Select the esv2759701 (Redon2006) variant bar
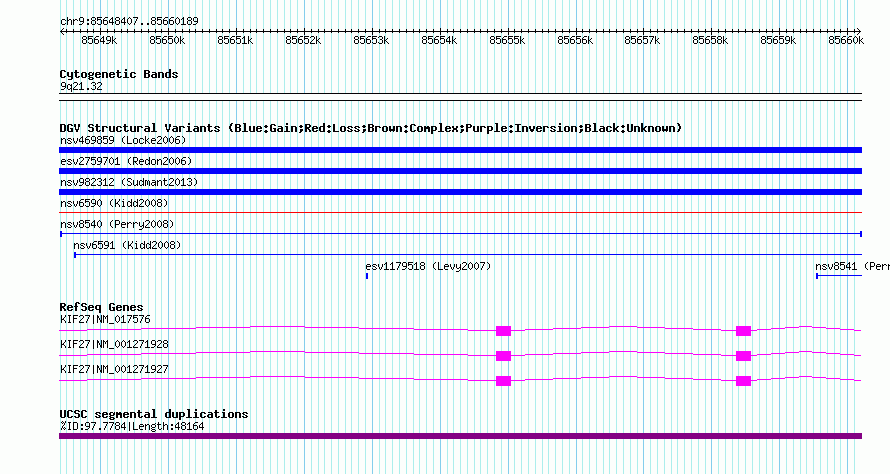 pos(460,171)
